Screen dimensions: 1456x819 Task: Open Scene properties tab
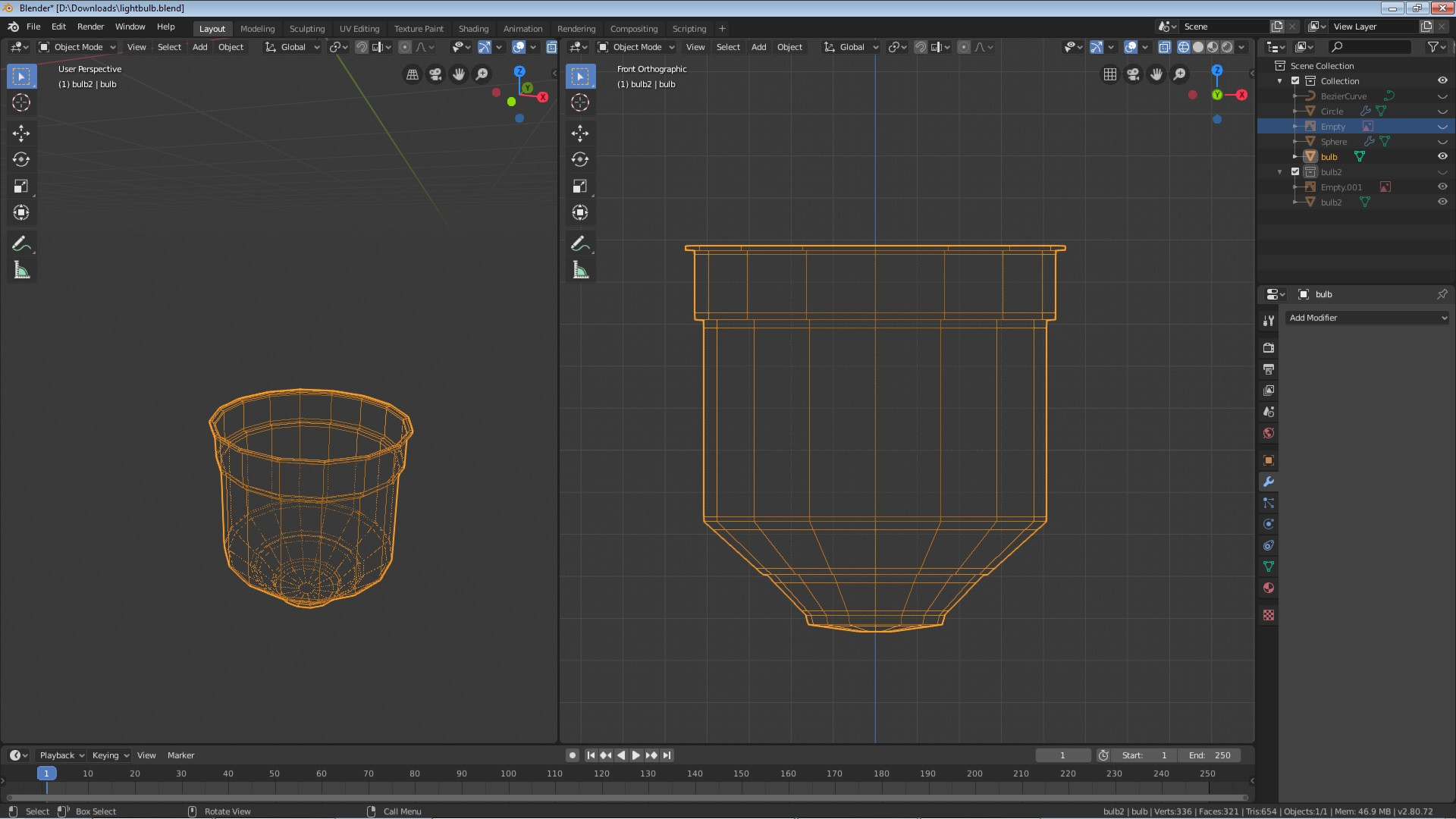tap(1269, 412)
